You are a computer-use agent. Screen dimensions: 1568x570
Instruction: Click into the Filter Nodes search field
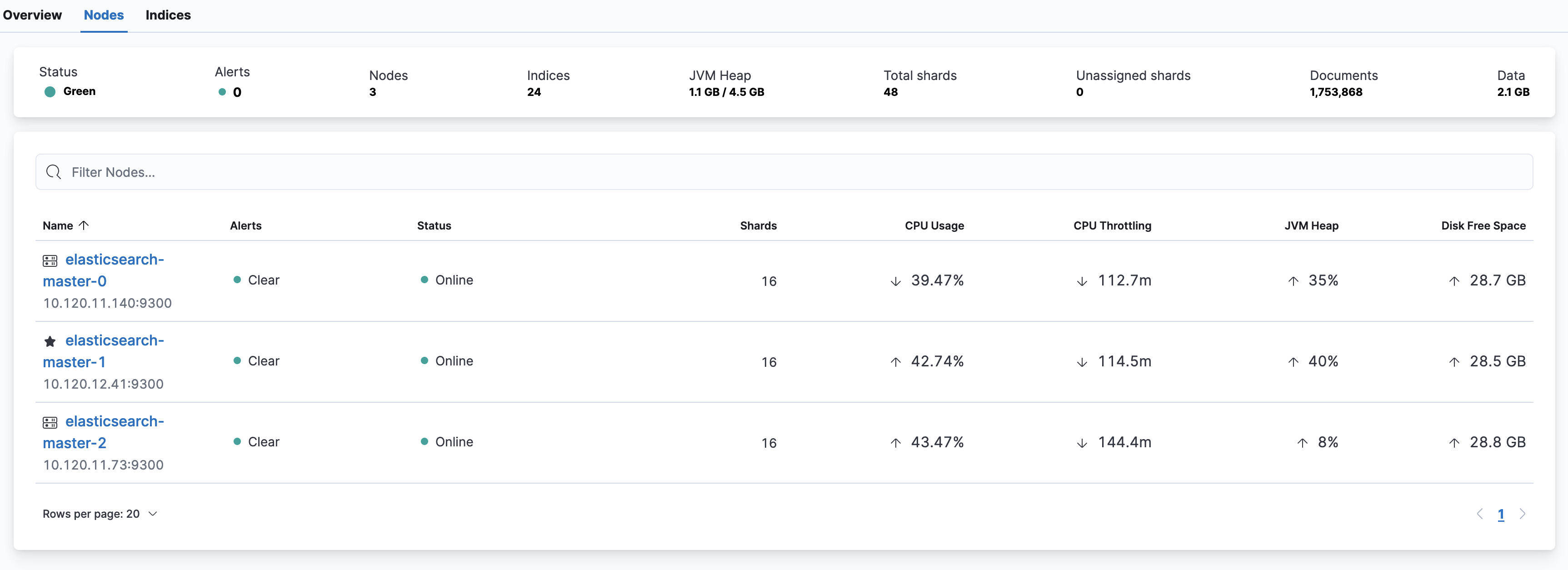[x=791, y=172]
